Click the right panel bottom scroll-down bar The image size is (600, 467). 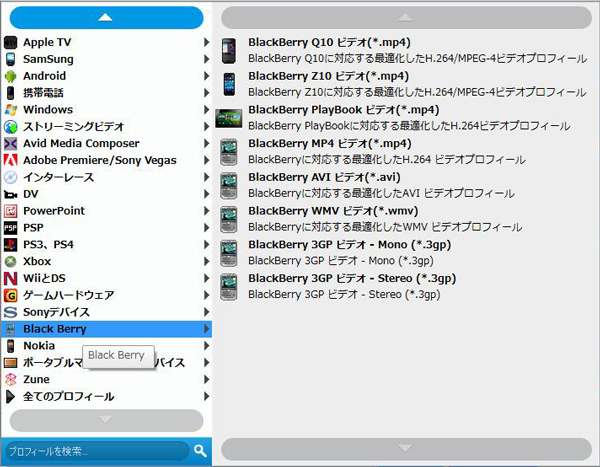pyautogui.click(x=405, y=447)
